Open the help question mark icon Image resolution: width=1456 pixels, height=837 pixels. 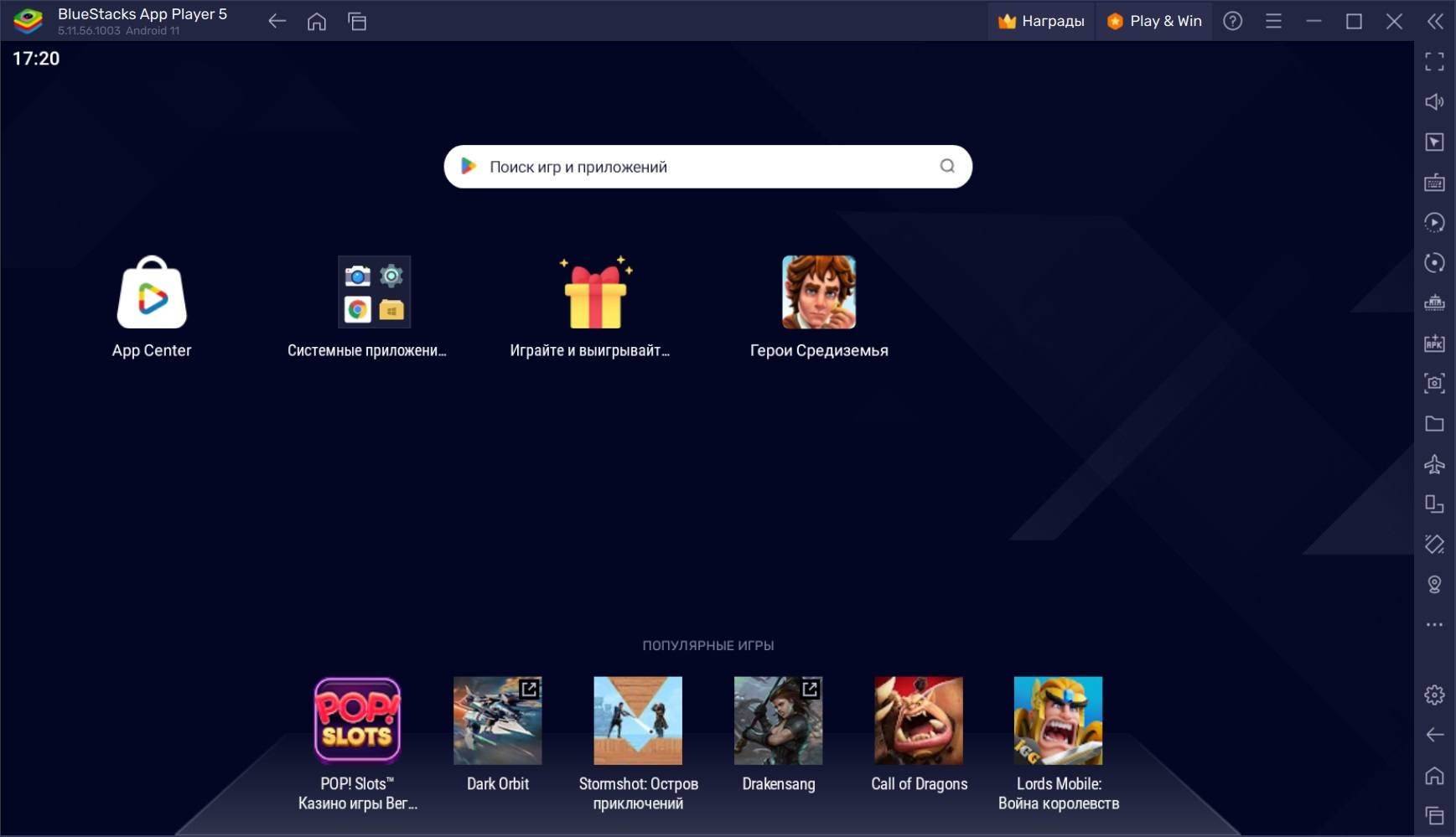click(1232, 21)
